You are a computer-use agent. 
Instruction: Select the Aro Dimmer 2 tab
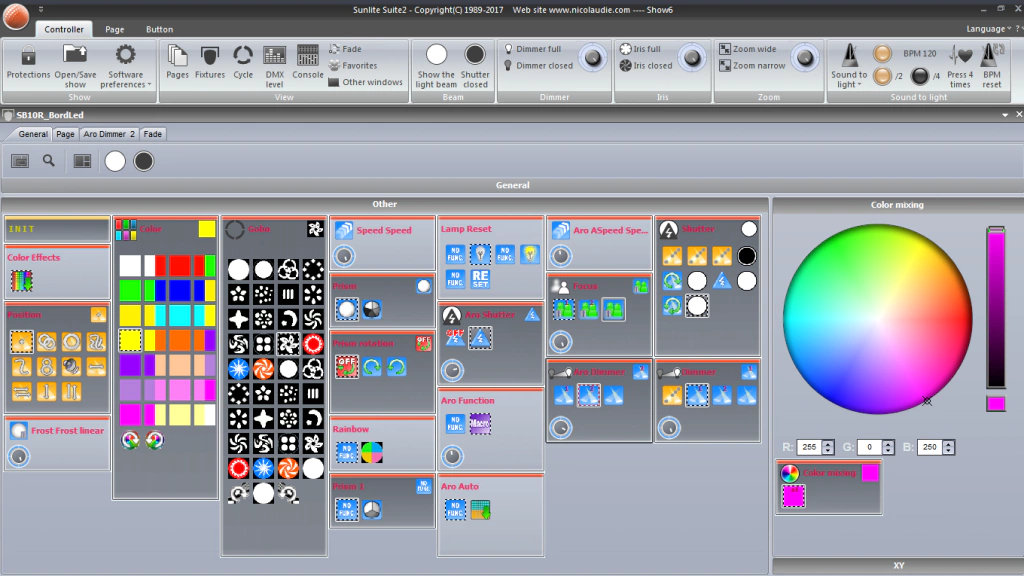coord(108,134)
